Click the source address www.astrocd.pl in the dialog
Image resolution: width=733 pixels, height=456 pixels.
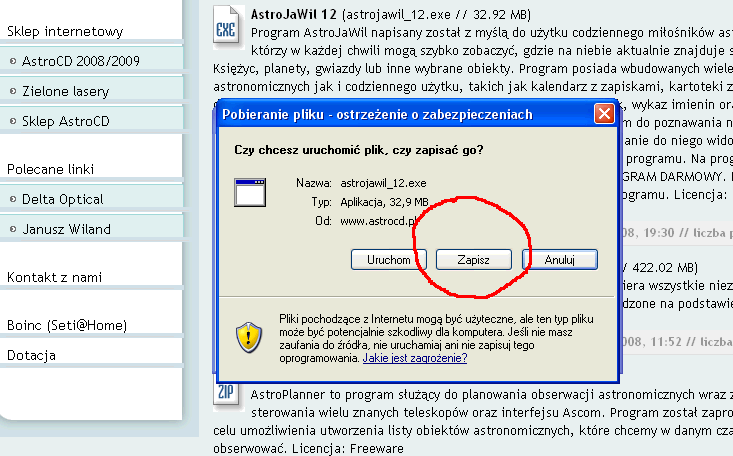379,221
